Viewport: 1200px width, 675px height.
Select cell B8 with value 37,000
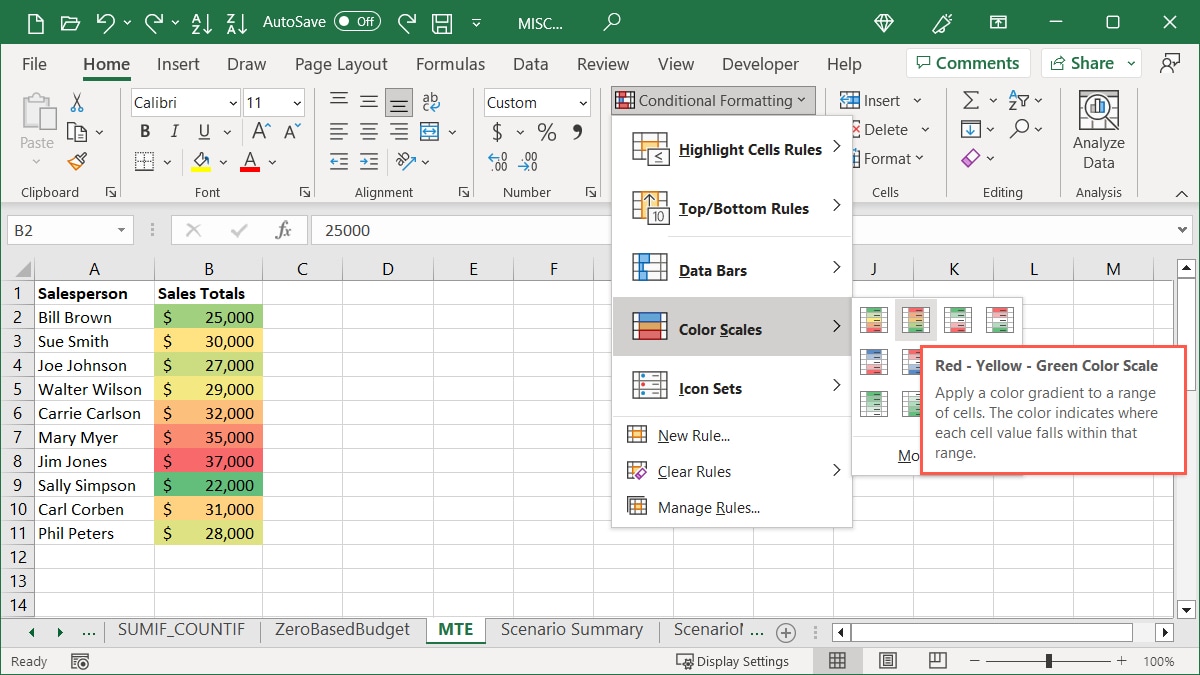(208, 461)
